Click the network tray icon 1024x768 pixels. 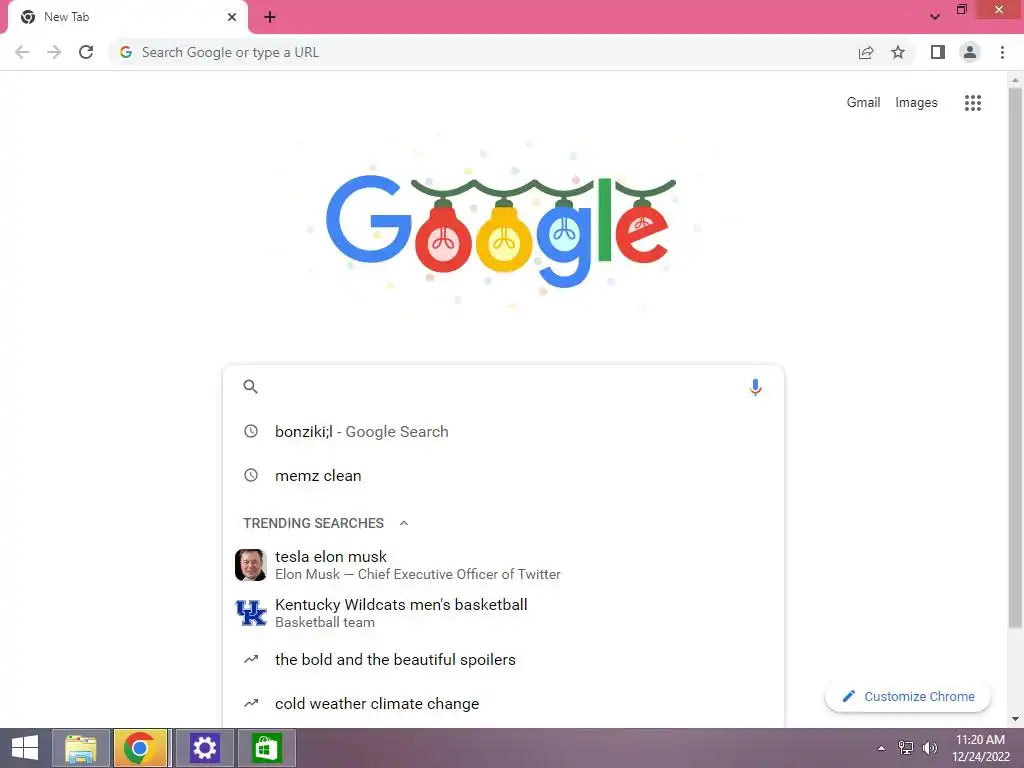click(906, 748)
